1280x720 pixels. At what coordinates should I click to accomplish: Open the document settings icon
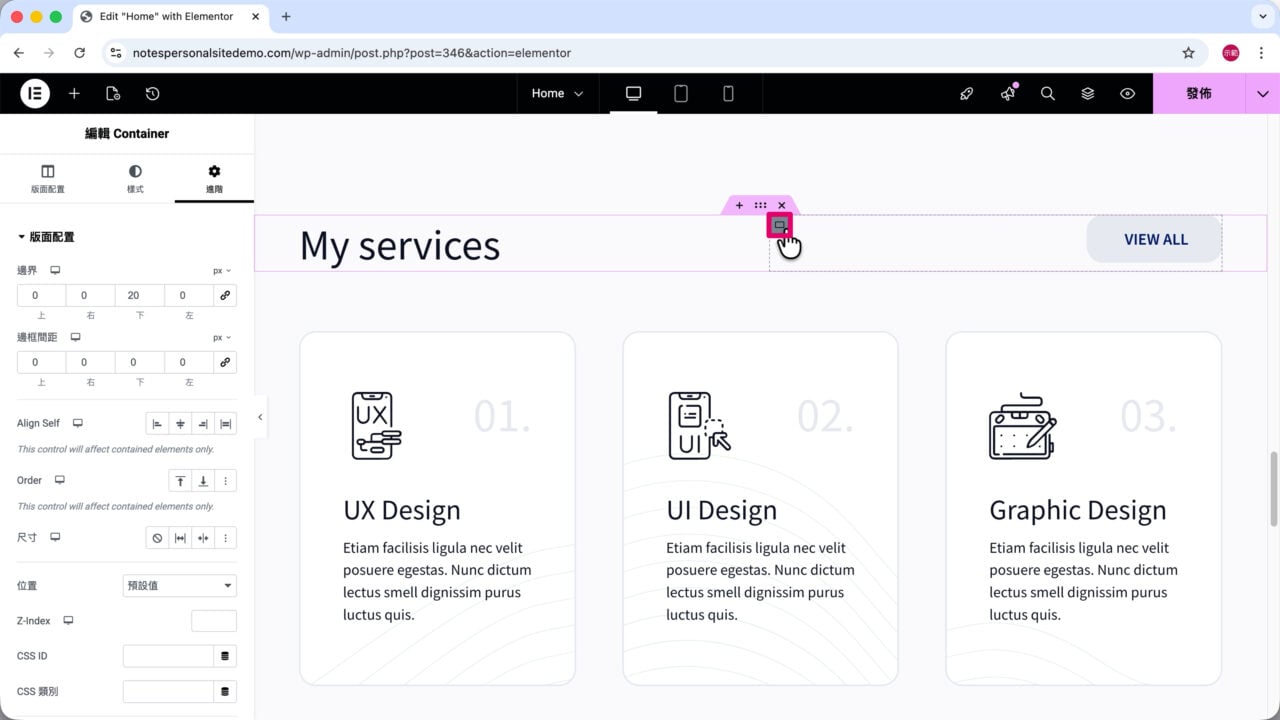[113, 93]
